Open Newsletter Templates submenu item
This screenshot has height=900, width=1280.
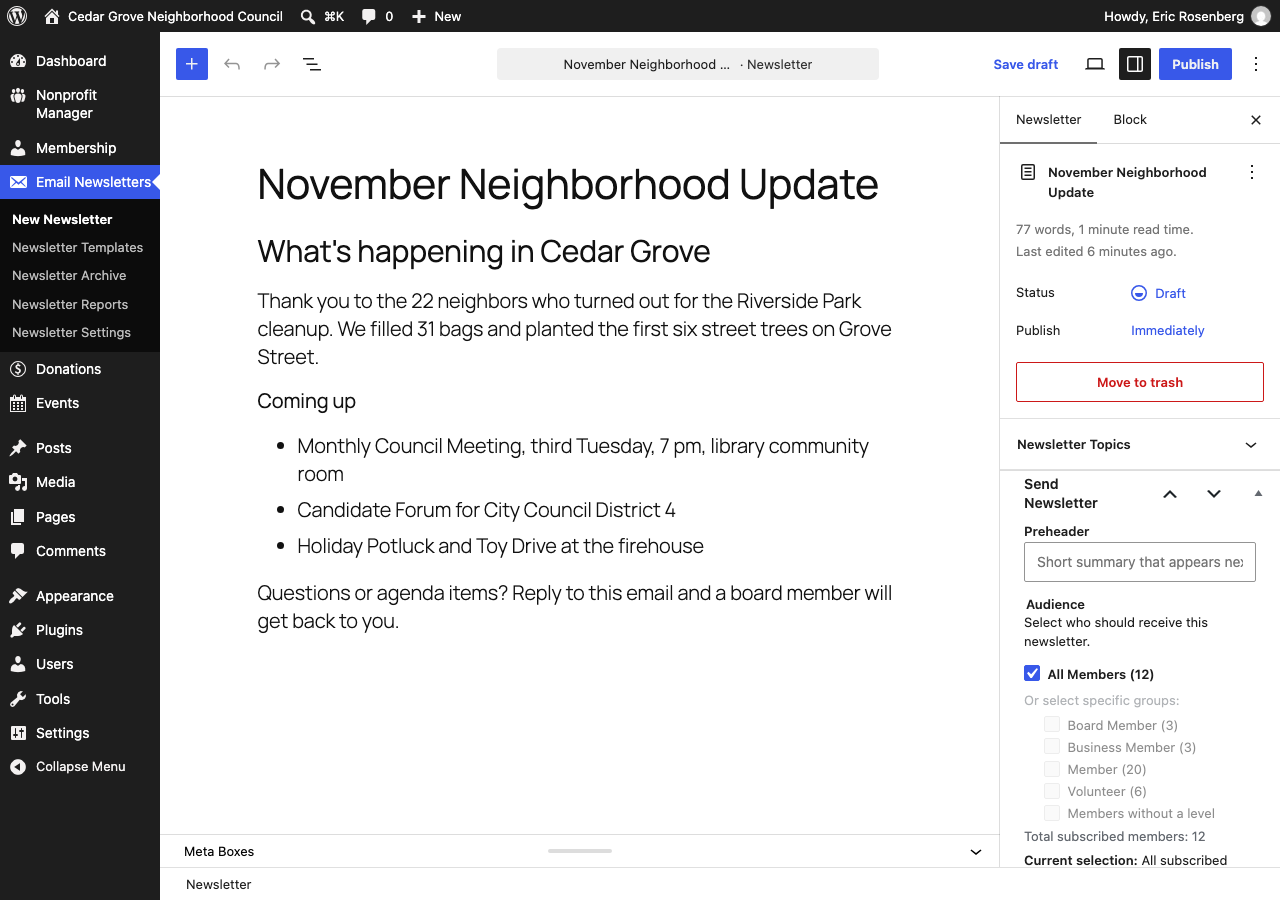click(x=78, y=247)
